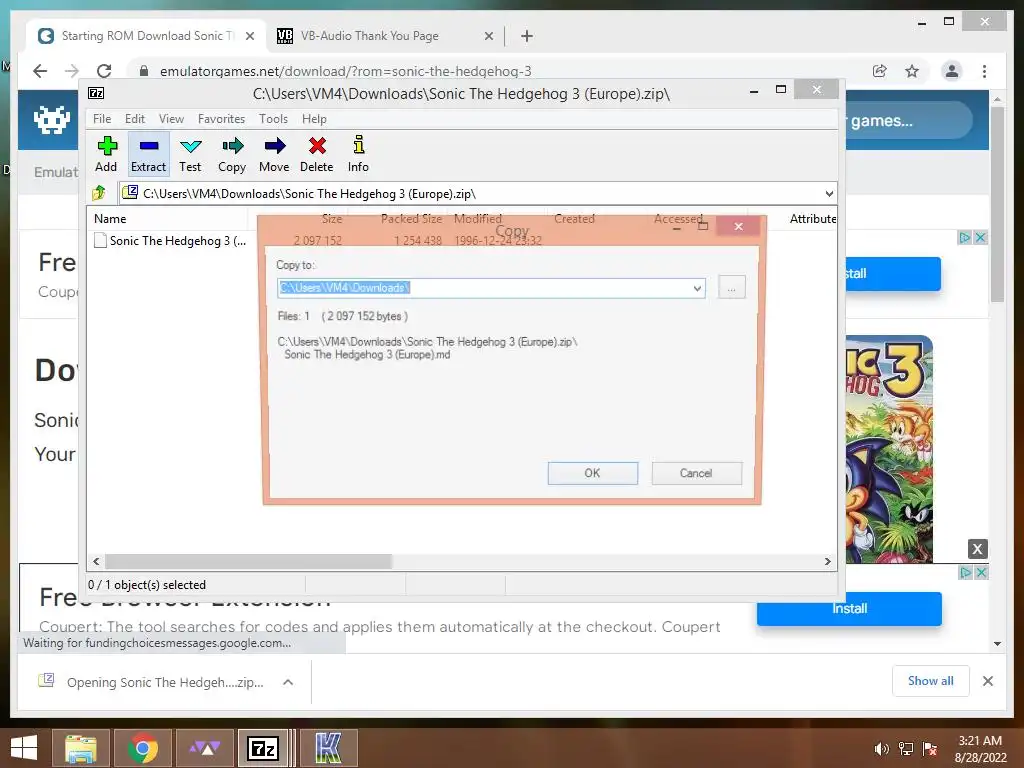The height and width of the screenshot is (768, 1024).
Task: Click the lower blue Install ad button
Action: pyautogui.click(x=849, y=609)
